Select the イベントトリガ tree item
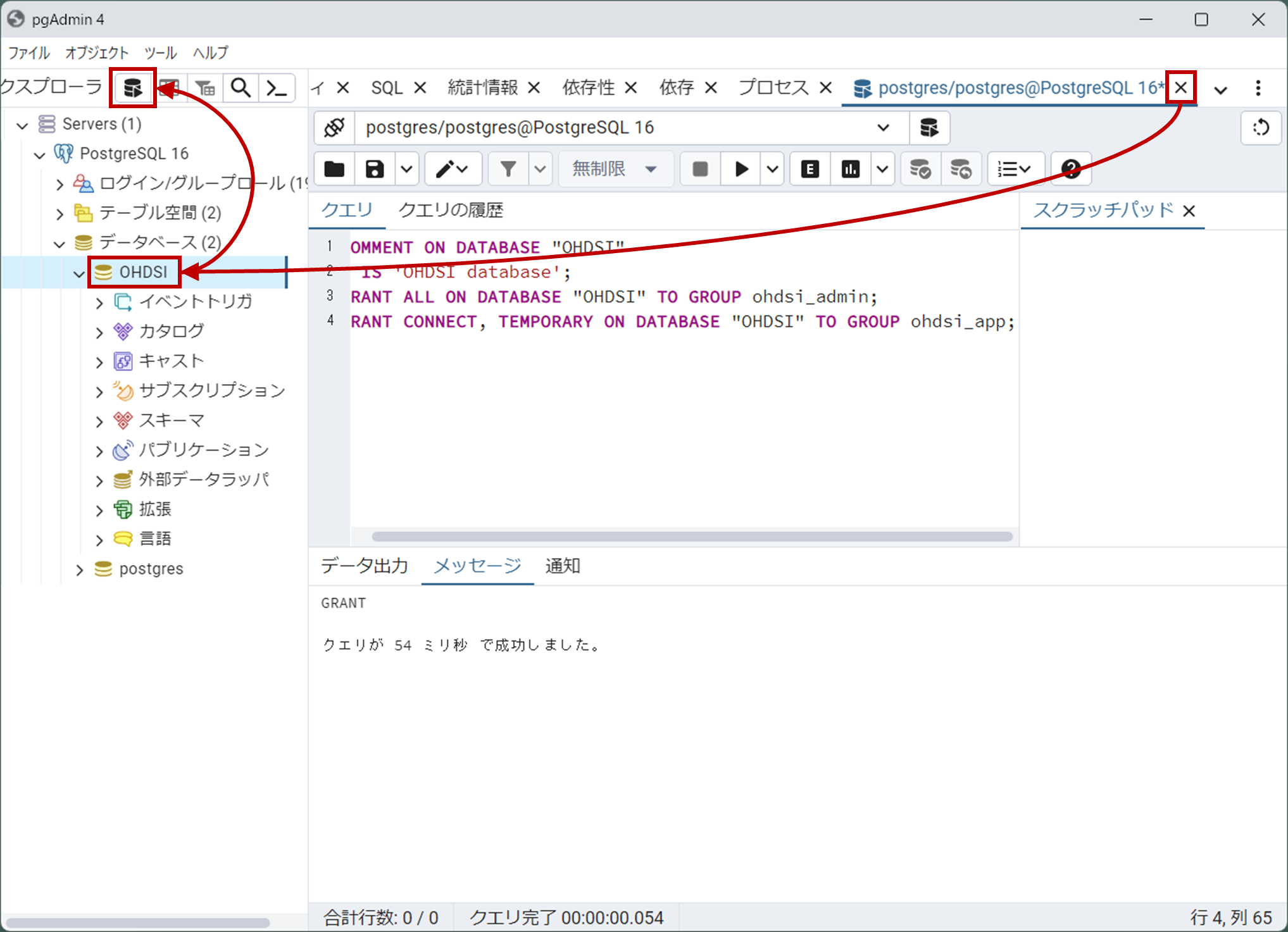 click(x=196, y=302)
